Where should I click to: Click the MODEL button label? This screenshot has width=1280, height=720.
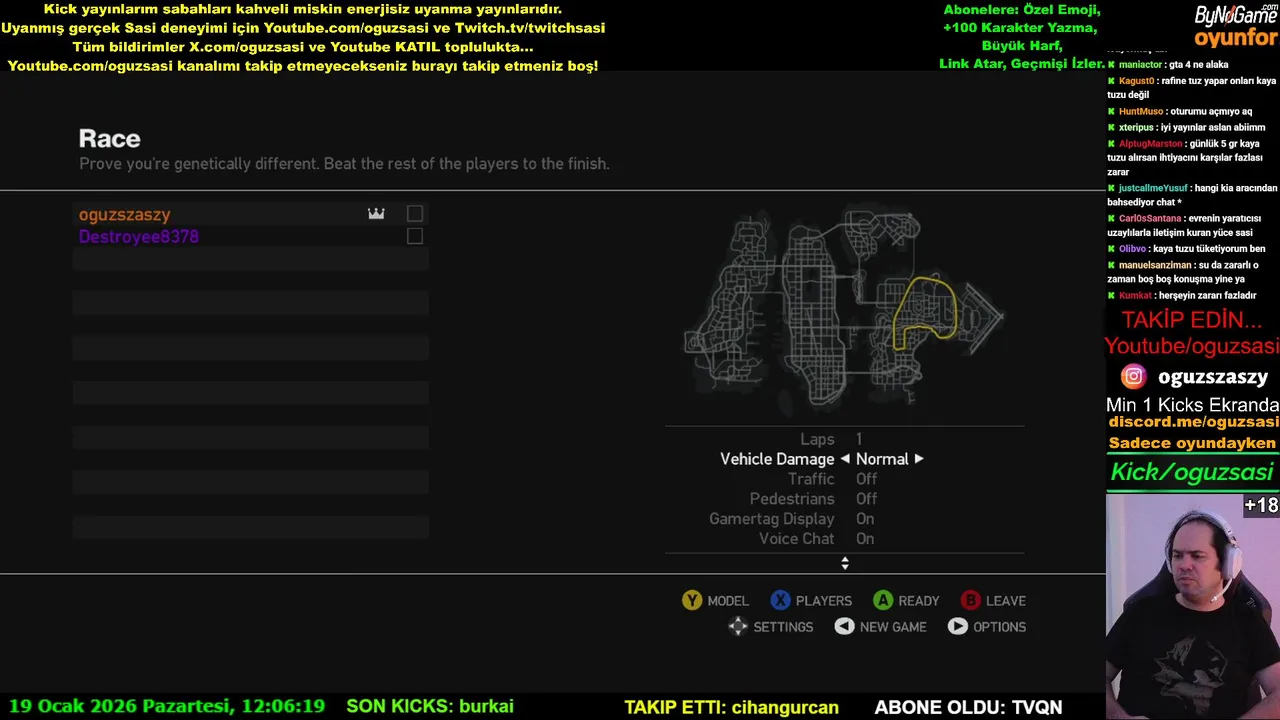[x=728, y=601]
